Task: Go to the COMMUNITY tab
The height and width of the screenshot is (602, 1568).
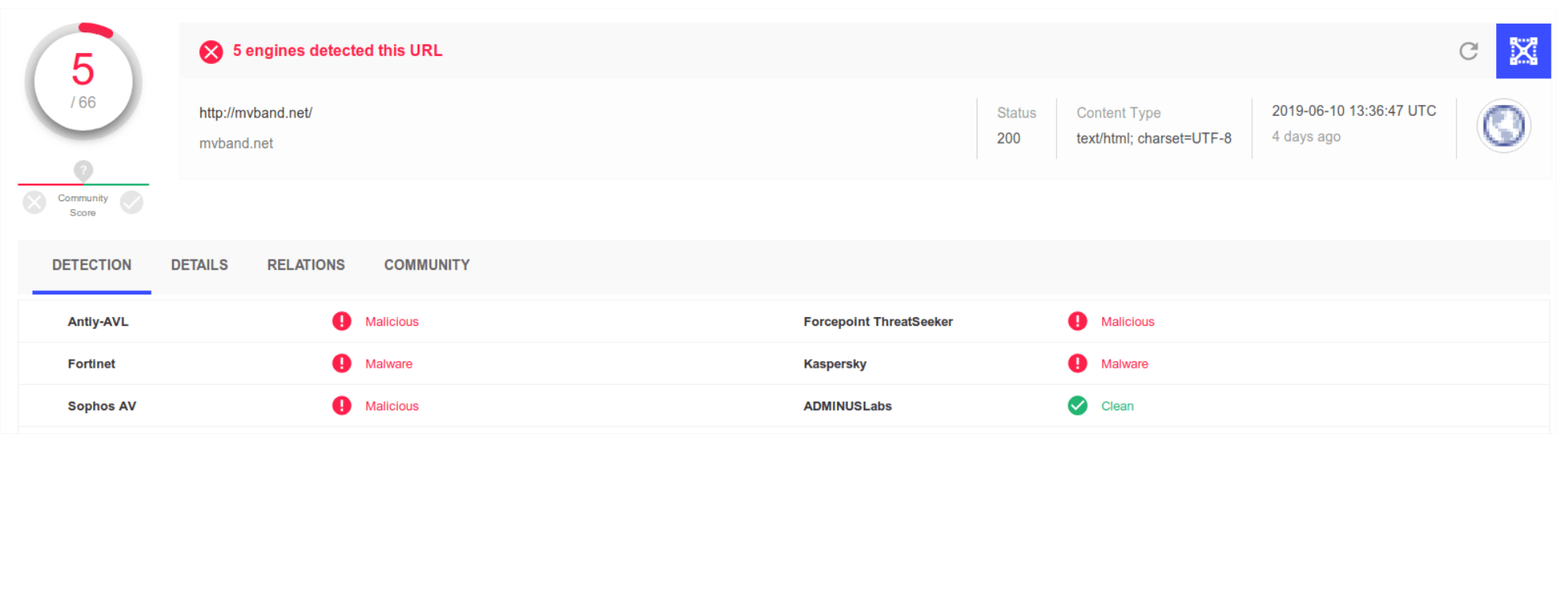Action: (x=426, y=266)
